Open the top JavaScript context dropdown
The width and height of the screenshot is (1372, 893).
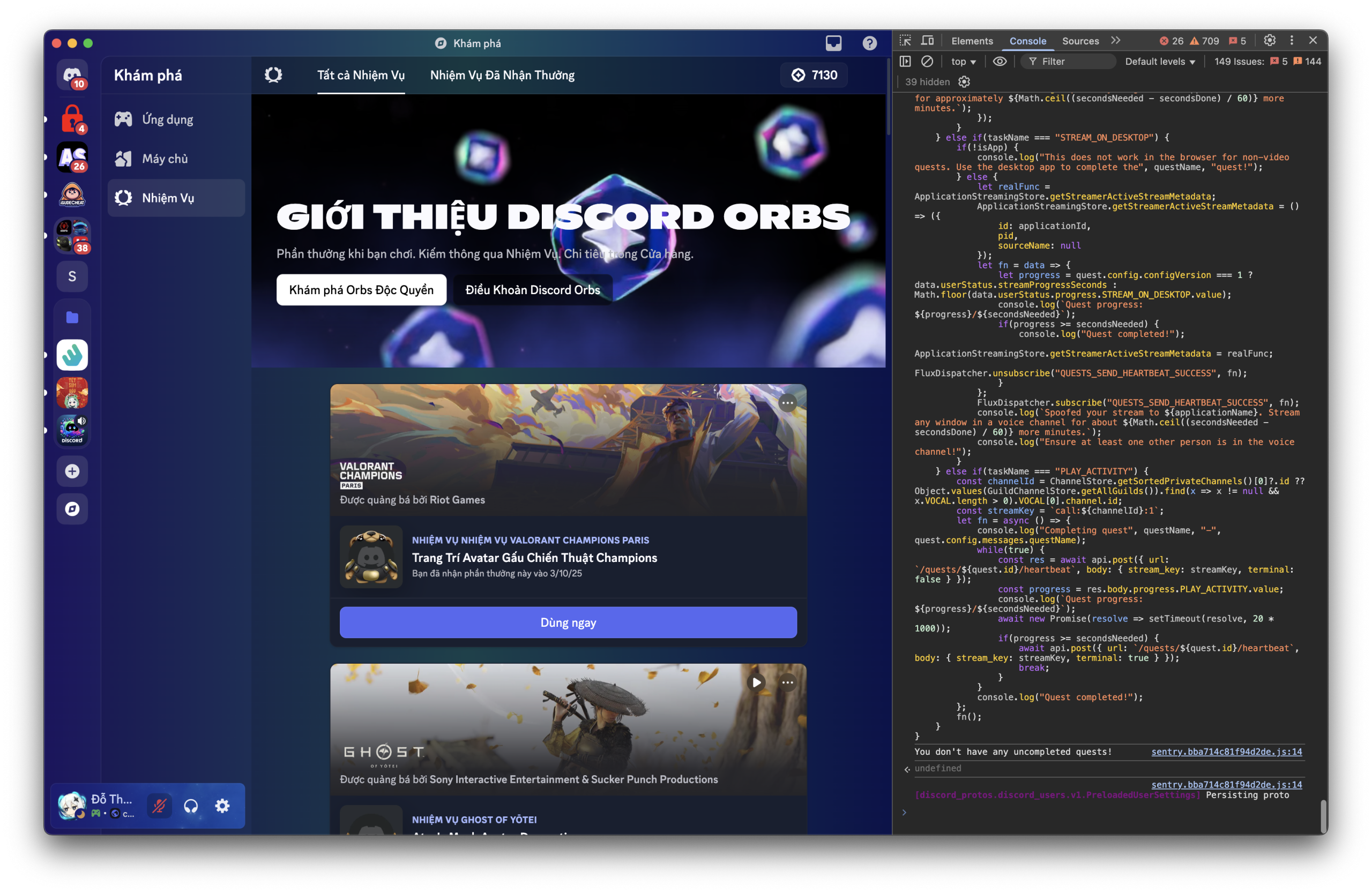click(963, 62)
